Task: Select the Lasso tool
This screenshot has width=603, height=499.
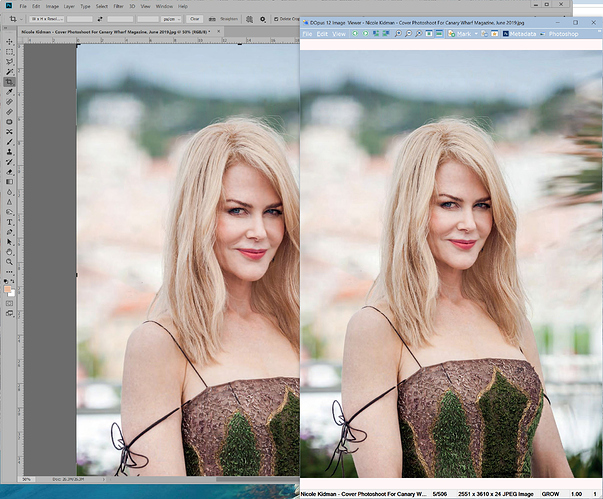Action: pyautogui.click(x=9, y=62)
